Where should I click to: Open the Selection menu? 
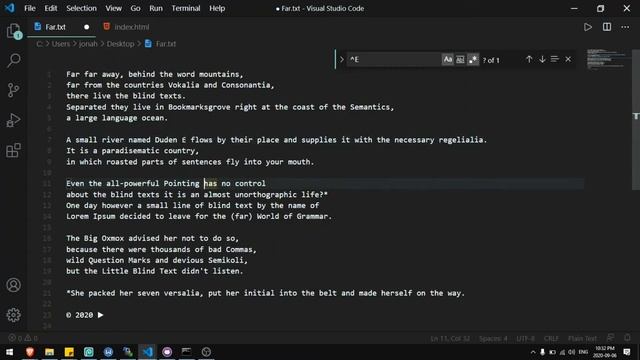pyautogui.click(x=81, y=8)
